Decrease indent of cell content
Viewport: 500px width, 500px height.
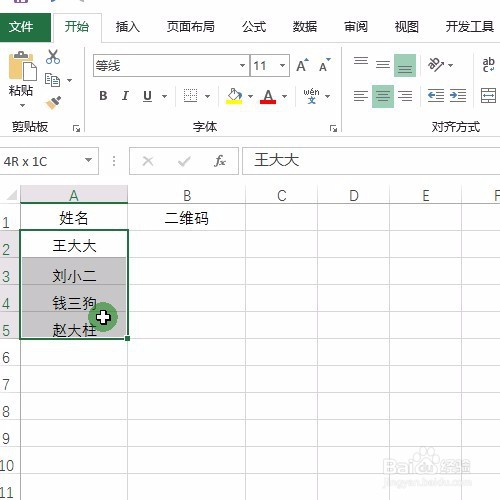[436, 96]
